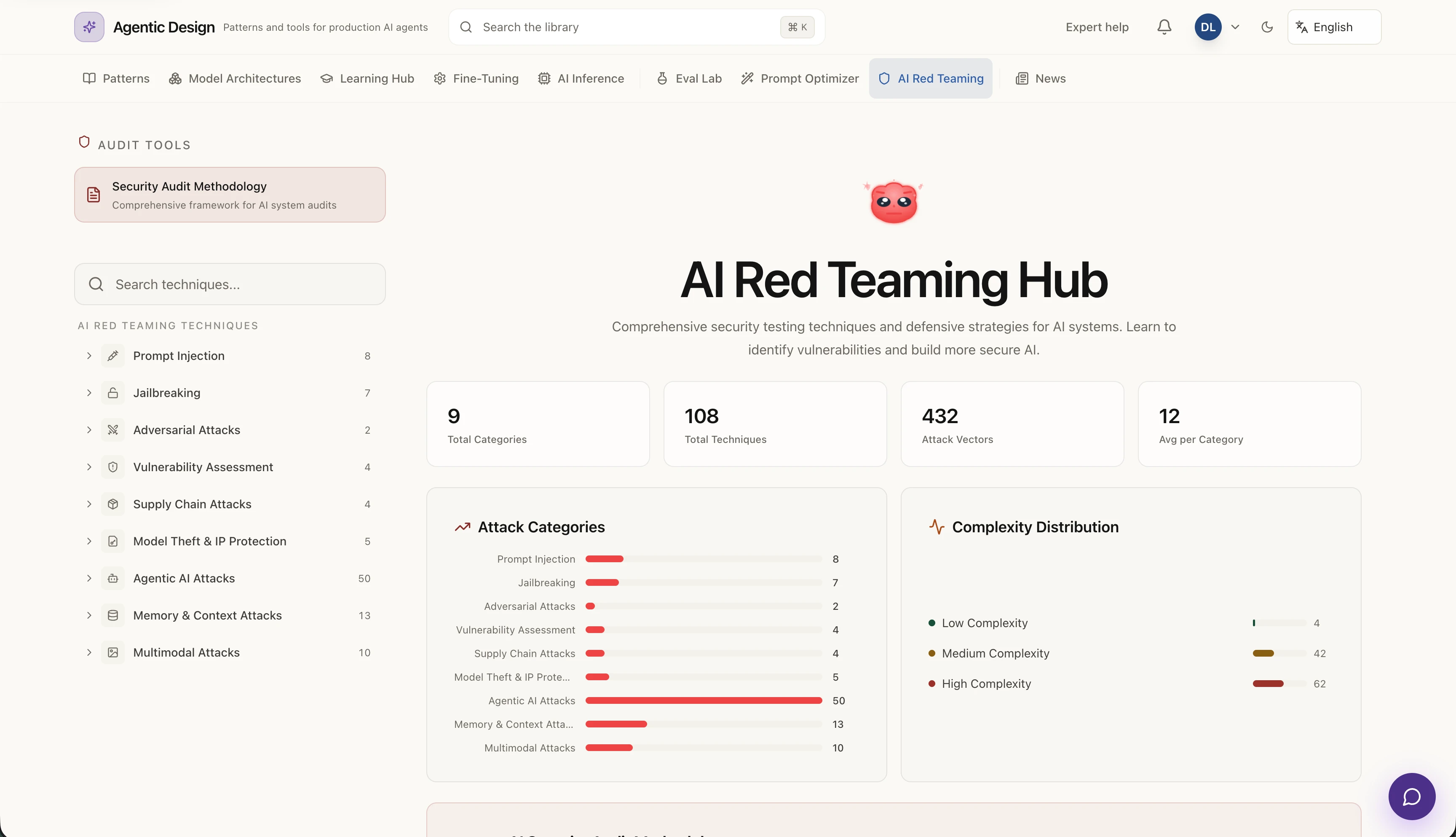This screenshot has height=837, width=1456.
Task: Select the AI Inference tab
Action: pyautogui.click(x=581, y=78)
